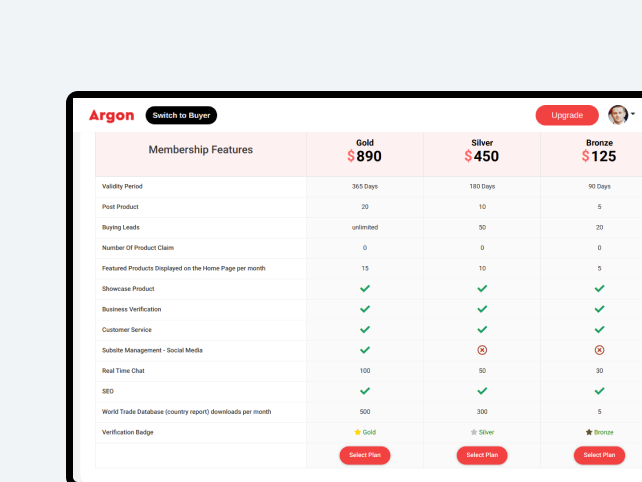Open the user profile avatar
The width and height of the screenshot is (642, 482).
pyautogui.click(x=618, y=115)
